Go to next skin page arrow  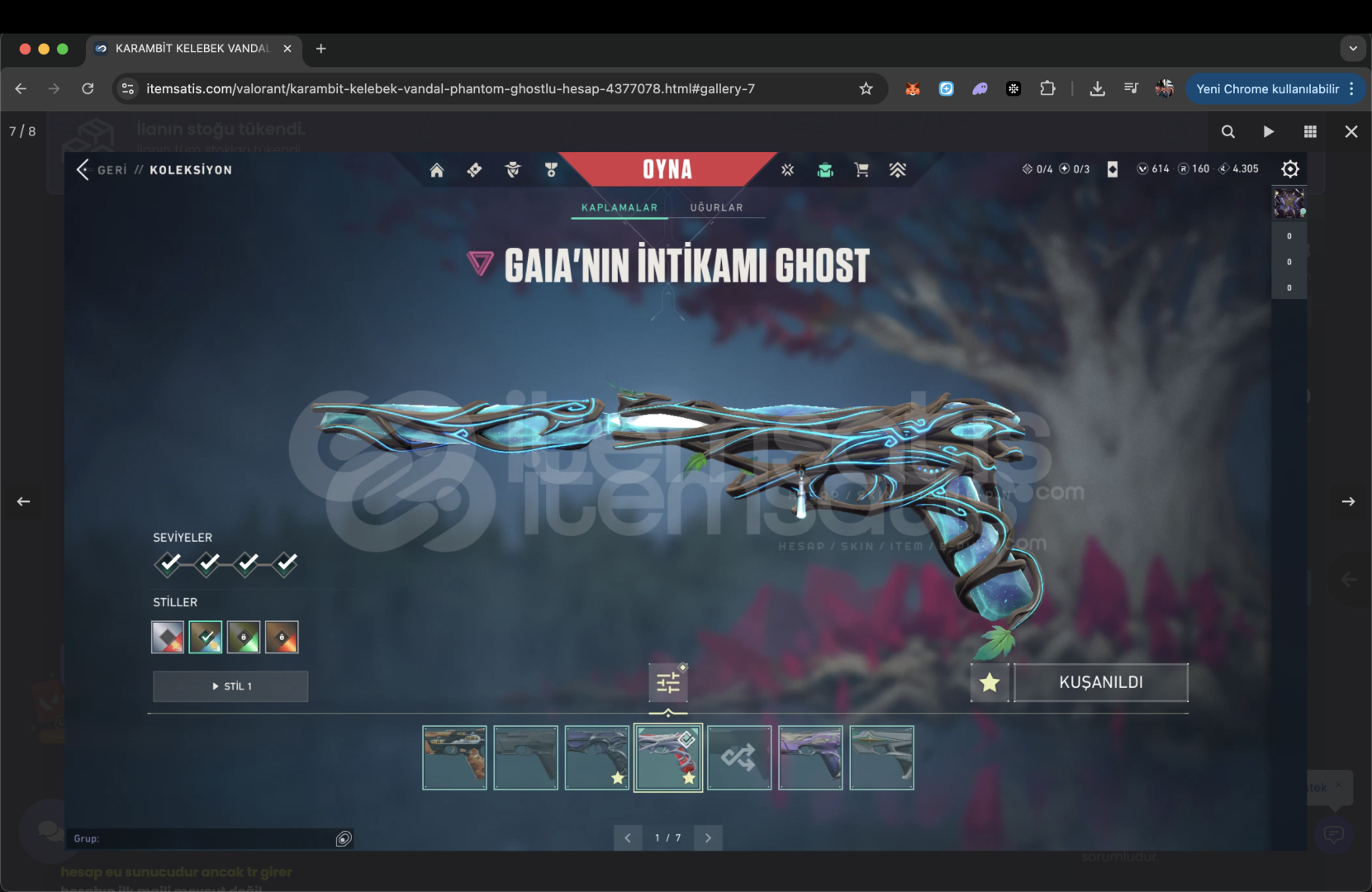[x=708, y=837]
